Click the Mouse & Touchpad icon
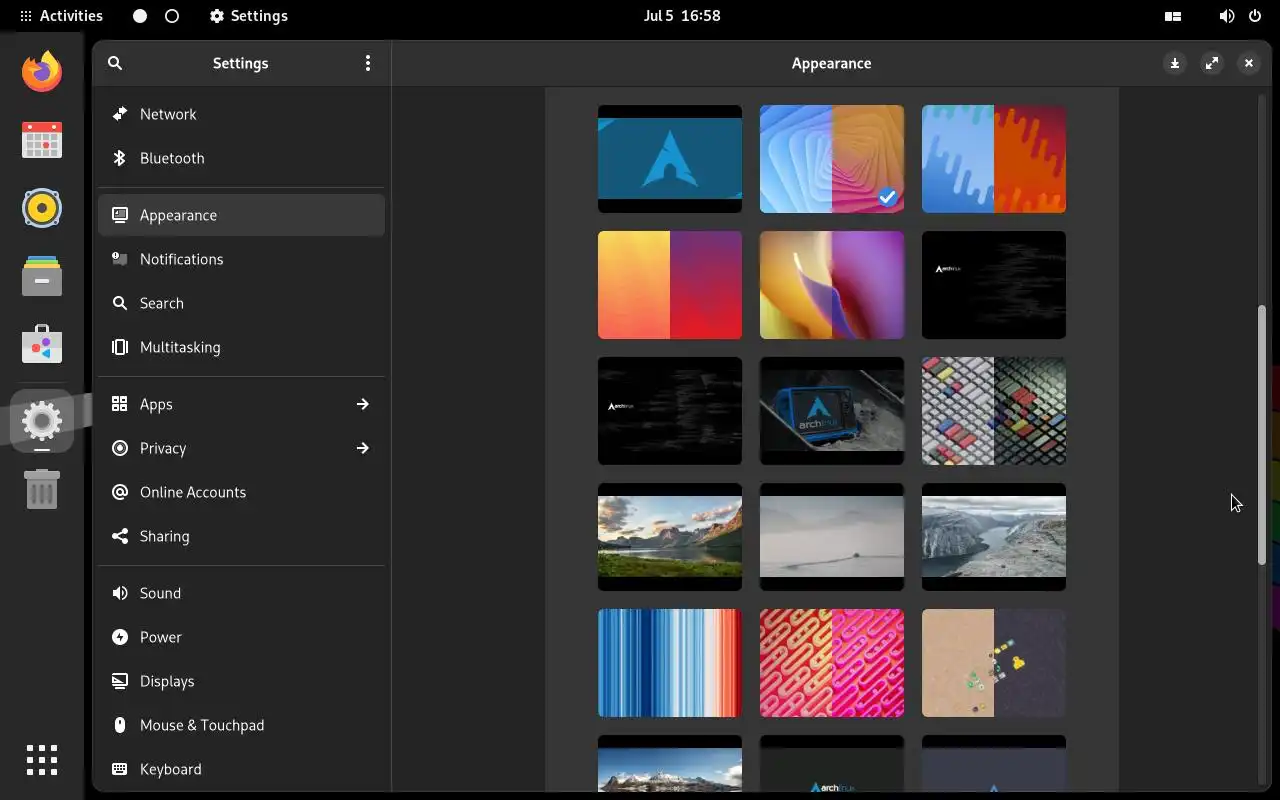Viewport: 1280px width, 800px height. click(x=120, y=725)
